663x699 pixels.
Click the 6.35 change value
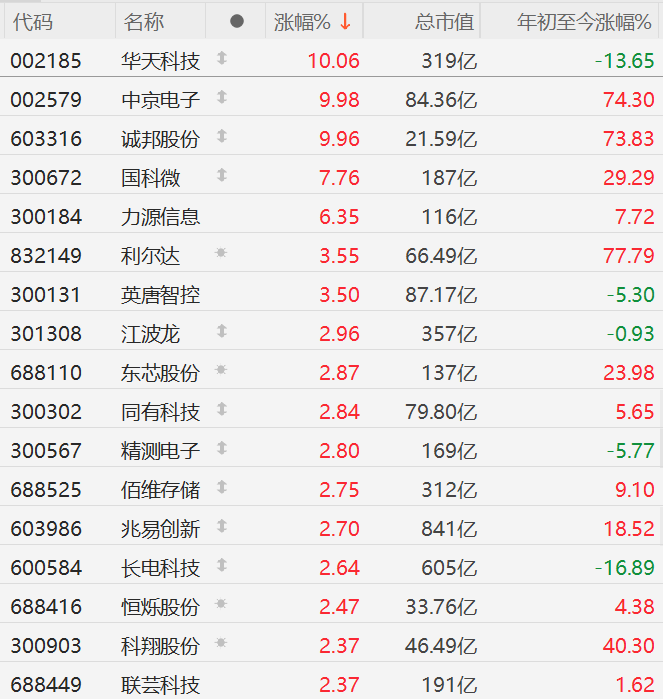click(339, 217)
